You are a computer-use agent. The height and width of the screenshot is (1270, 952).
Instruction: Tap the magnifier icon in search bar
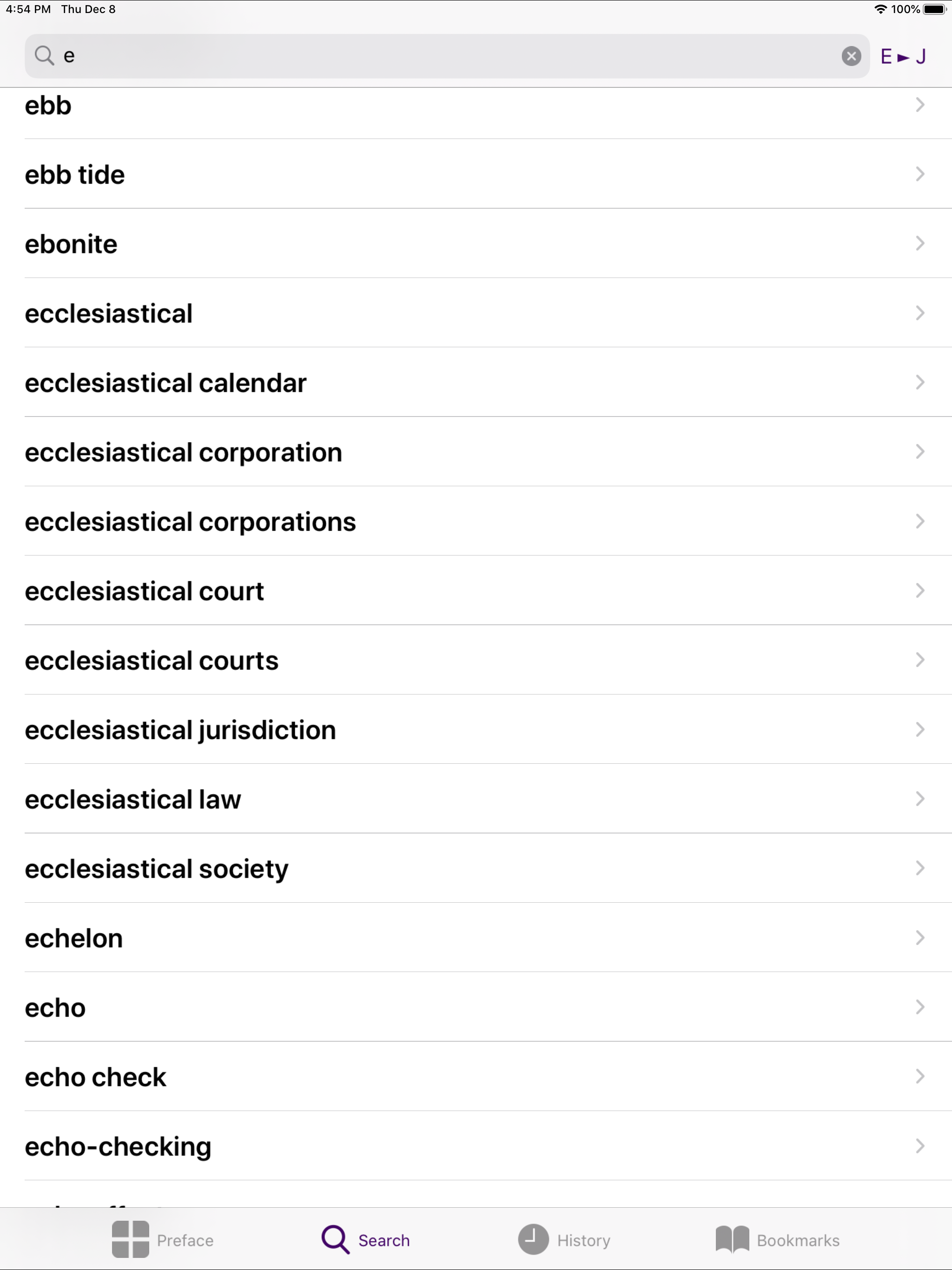pos(44,56)
